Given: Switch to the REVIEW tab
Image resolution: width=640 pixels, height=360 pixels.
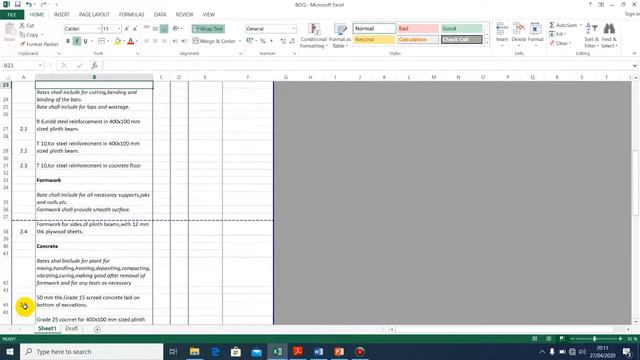Looking at the screenshot, I should click(x=184, y=15).
